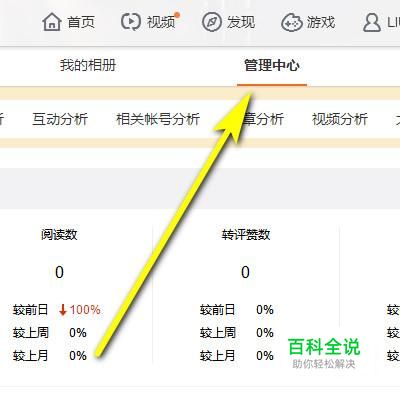Click 较前日 label under 阅读数

tap(31, 310)
